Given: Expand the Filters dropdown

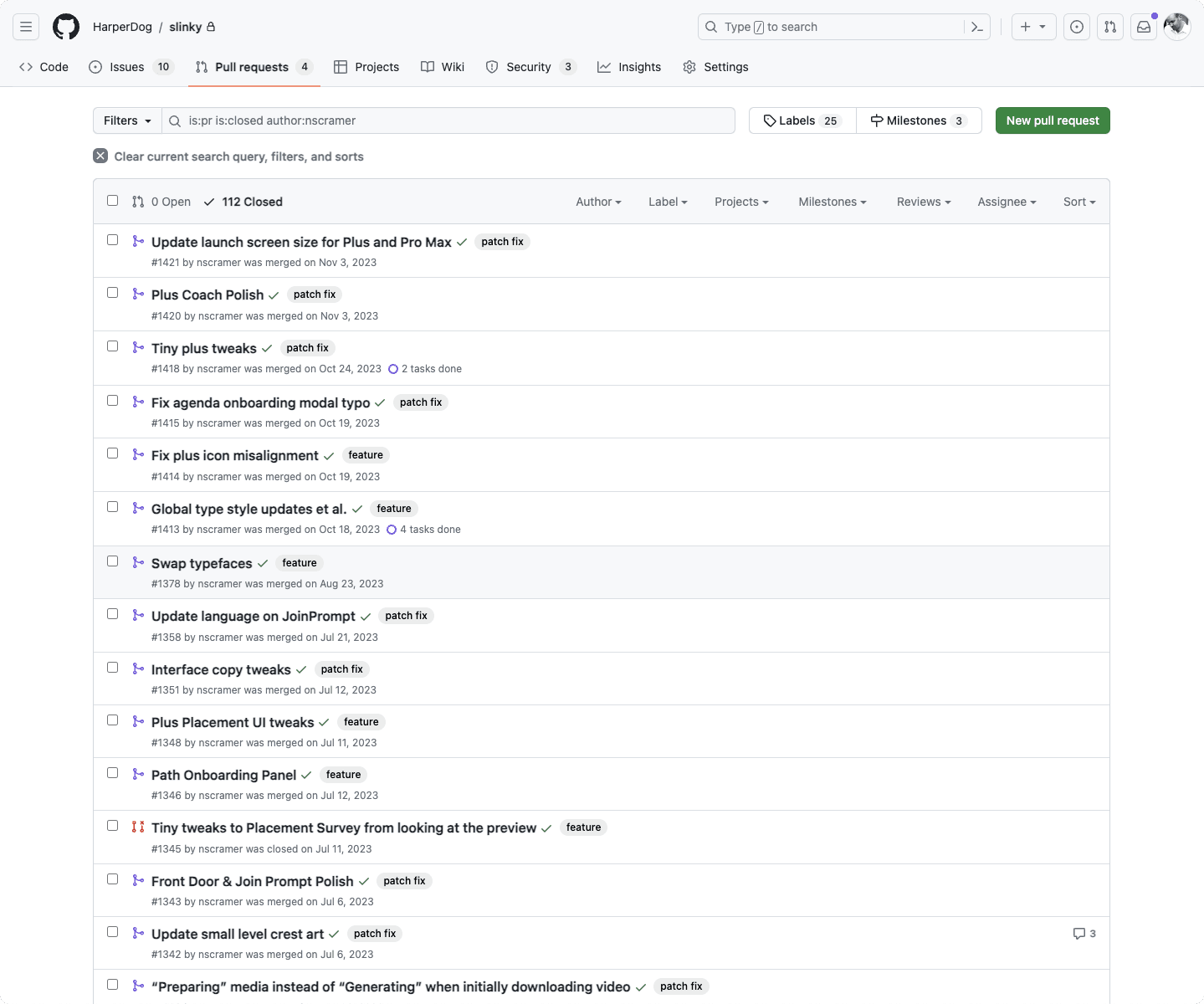Looking at the screenshot, I should [x=127, y=120].
